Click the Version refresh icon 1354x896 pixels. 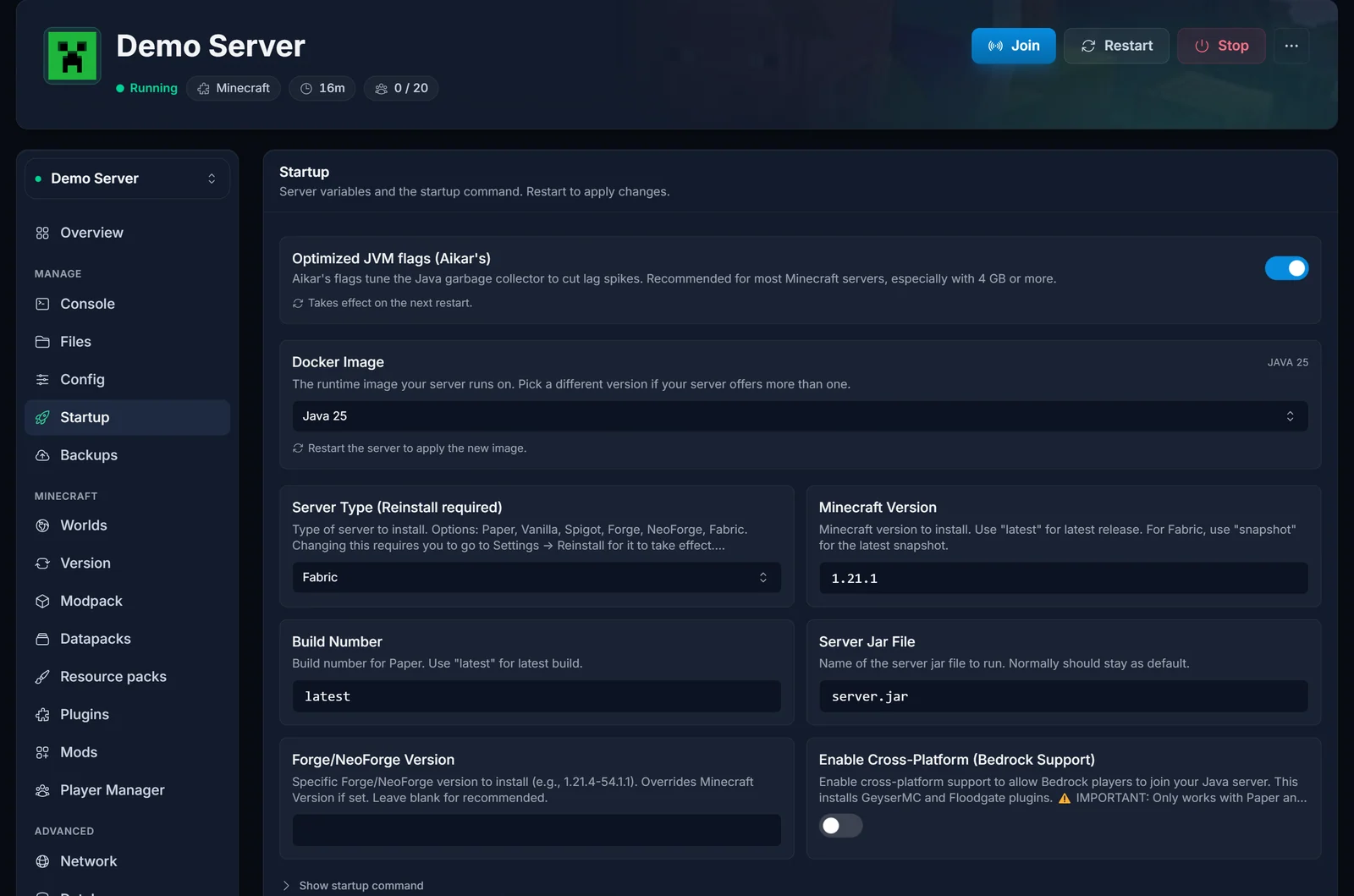click(42, 563)
